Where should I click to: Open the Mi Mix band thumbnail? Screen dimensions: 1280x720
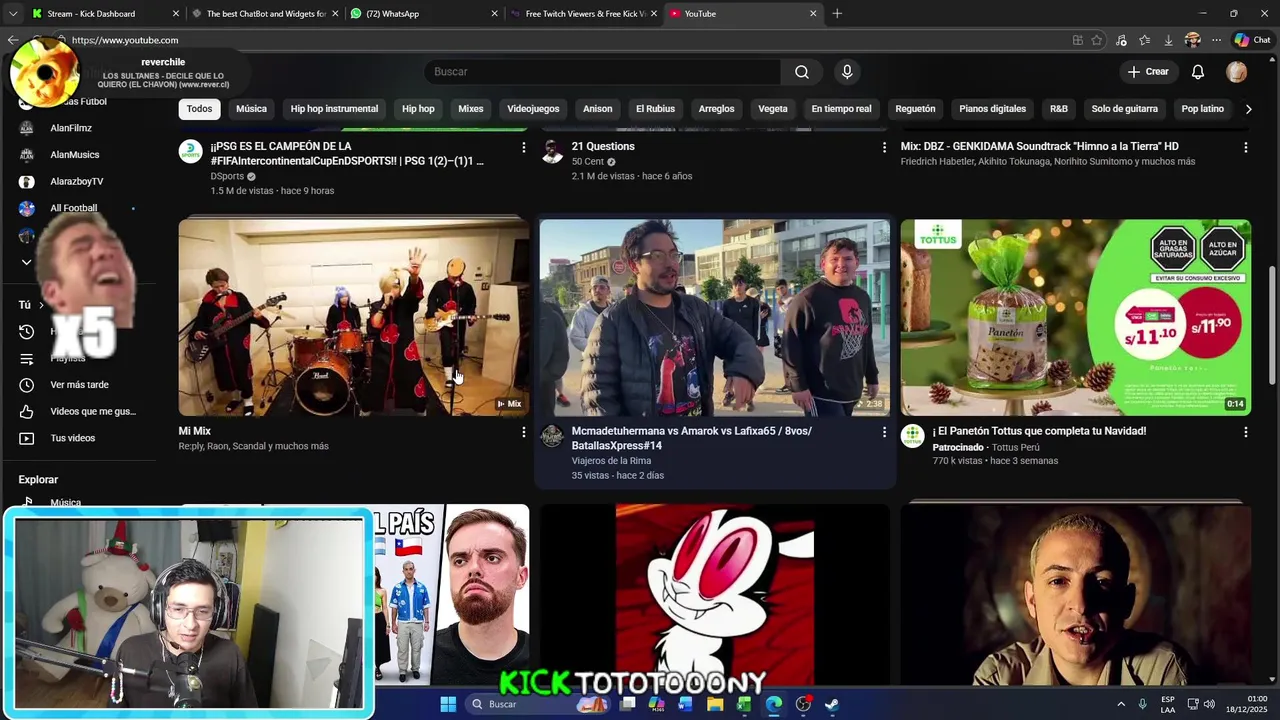tap(354, 317)
